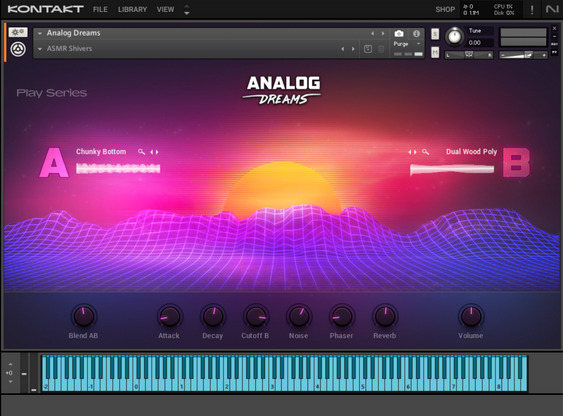
Task: Open the LIBRARY menu
Action: (132, 9)
